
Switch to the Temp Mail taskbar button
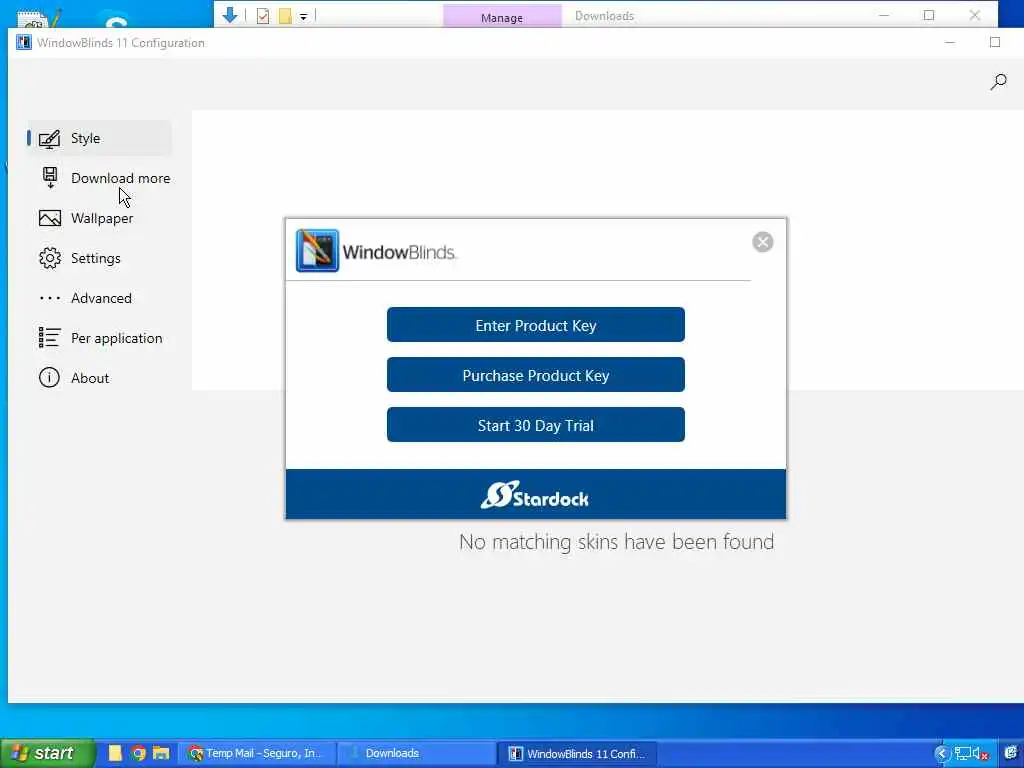(257, 753)
